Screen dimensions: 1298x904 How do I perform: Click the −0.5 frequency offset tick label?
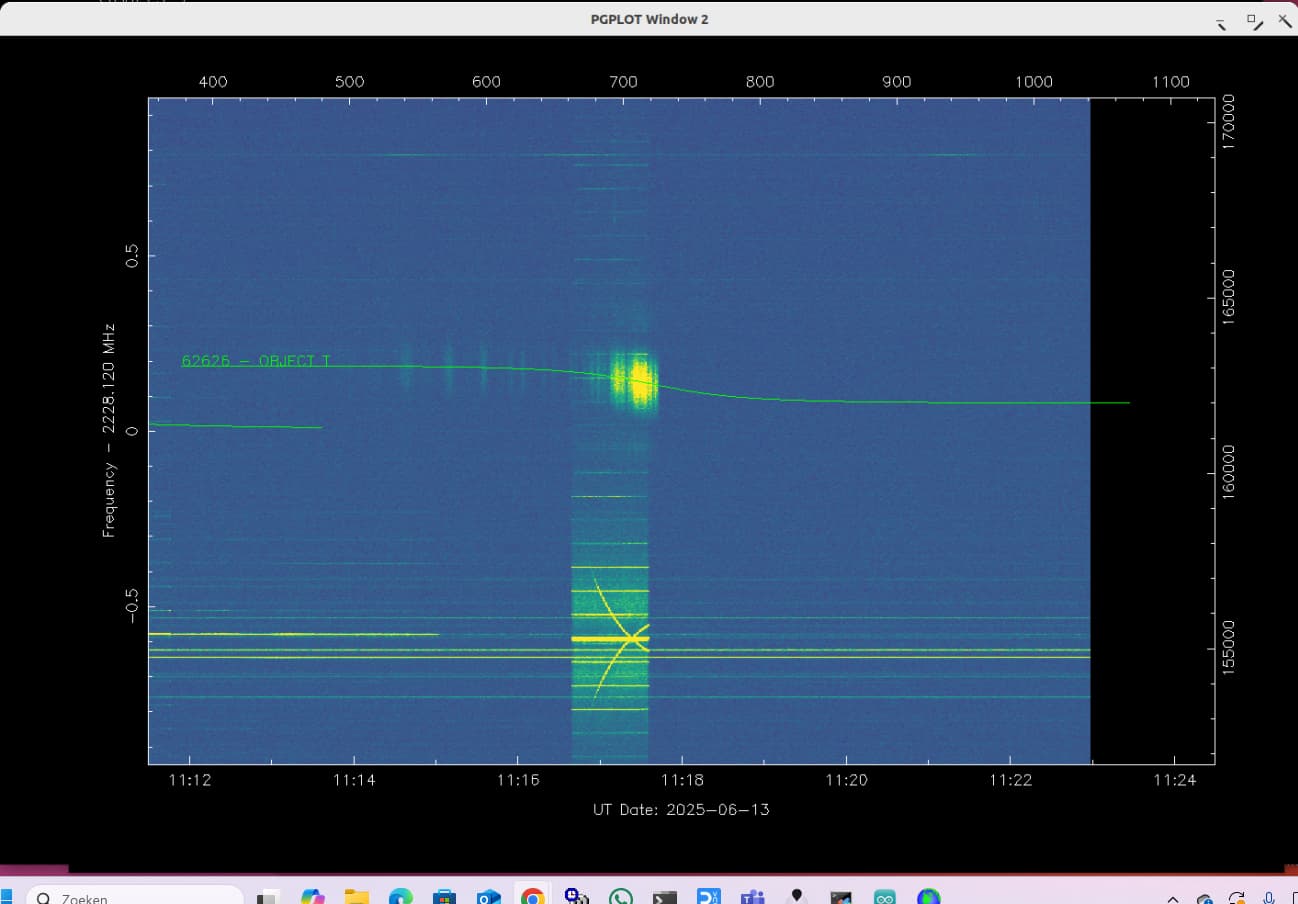click(x=132, y=606)
